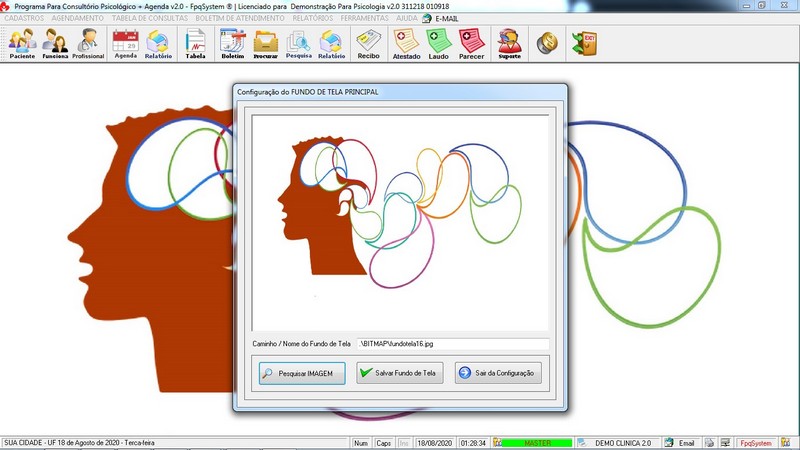Click the Procurar folder icon
800x450 pixels.
point(265,44)
